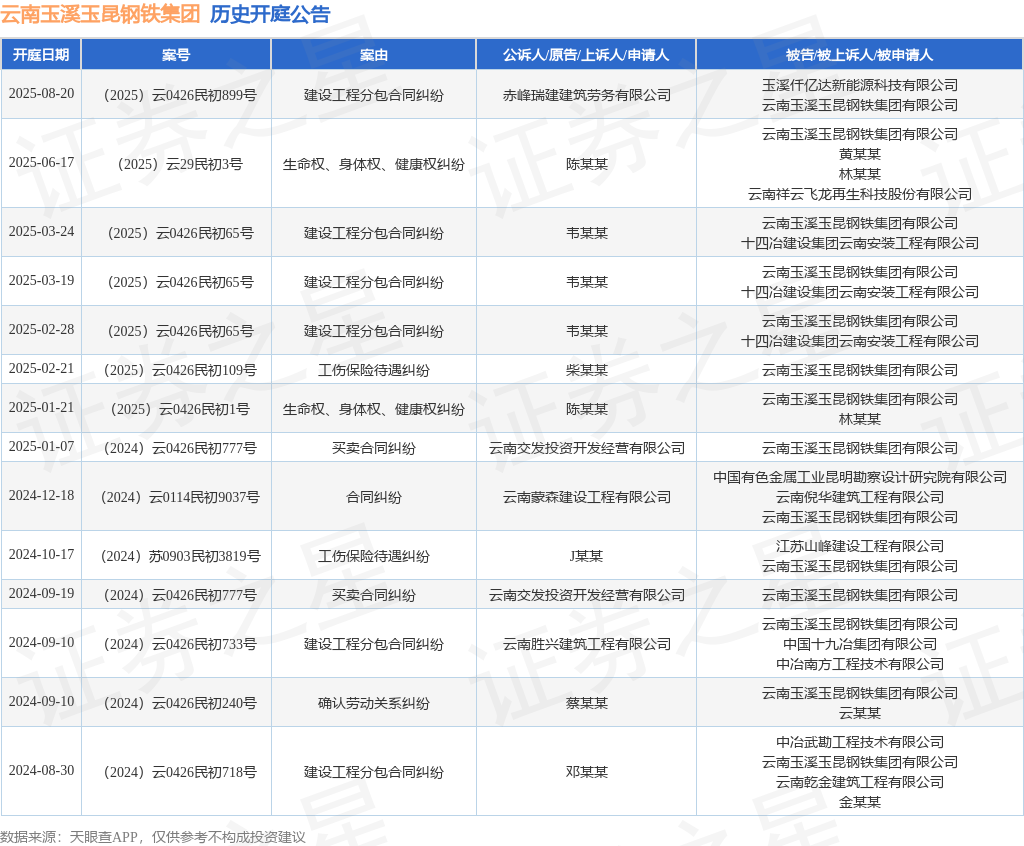The height and width of the screenshot is (846, 1024).
Task: Click plaintiff 云南胜兴建筑工程有限公司
Action: 586,644
